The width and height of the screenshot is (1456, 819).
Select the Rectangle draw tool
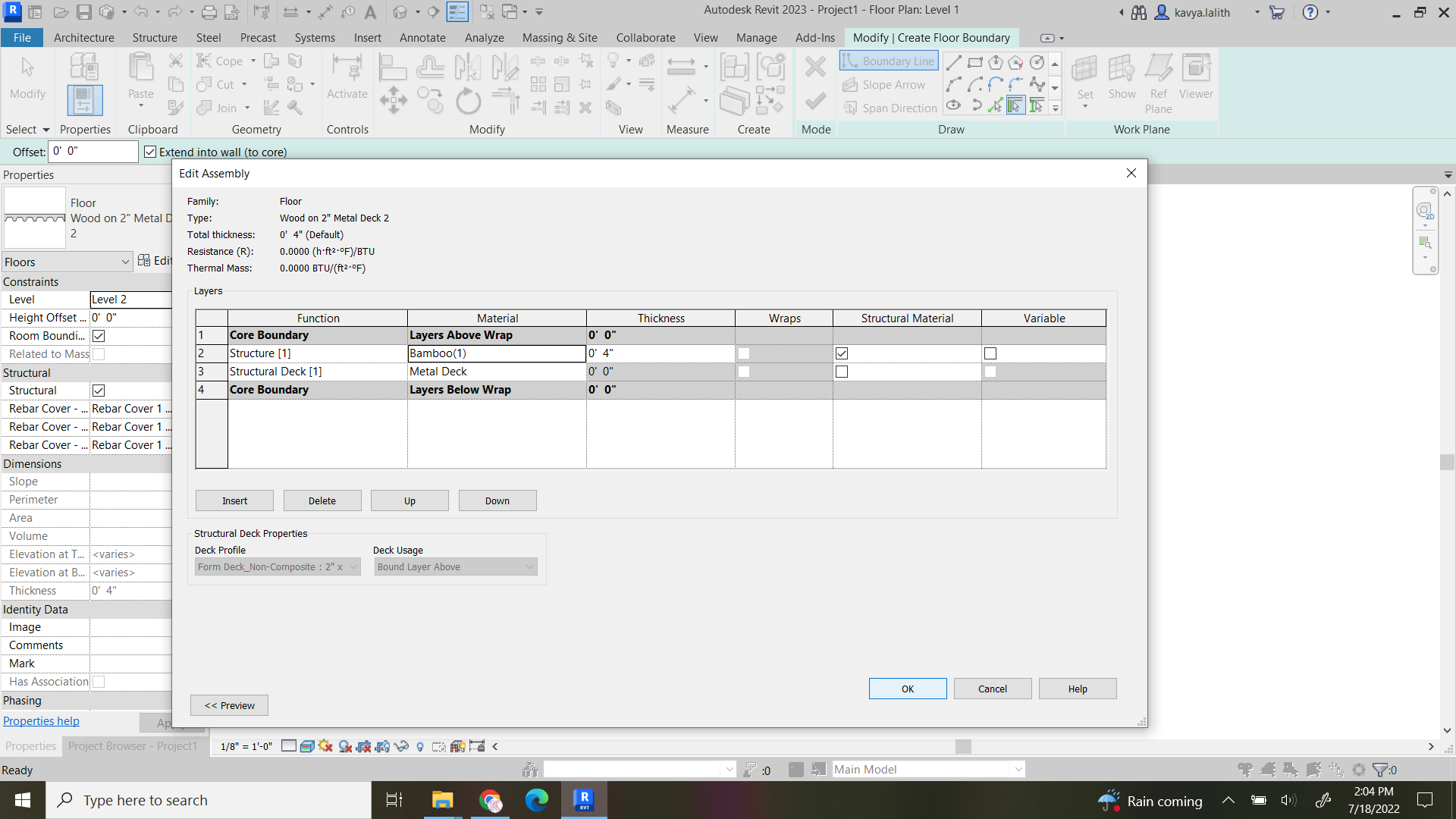tap(975, 62)
